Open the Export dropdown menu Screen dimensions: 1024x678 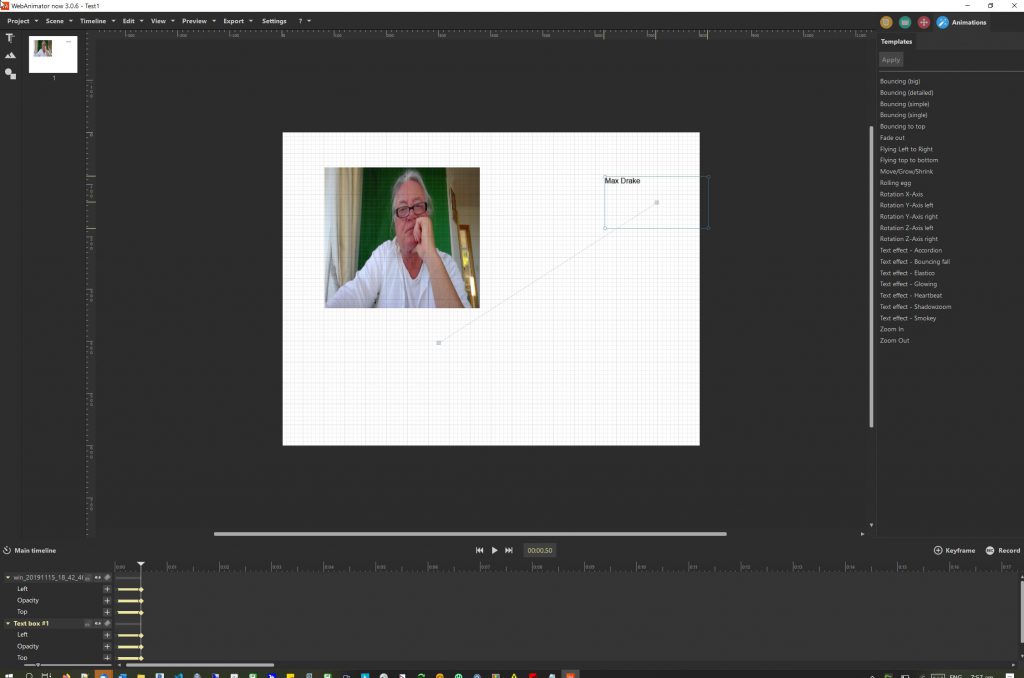pos(237,21)
